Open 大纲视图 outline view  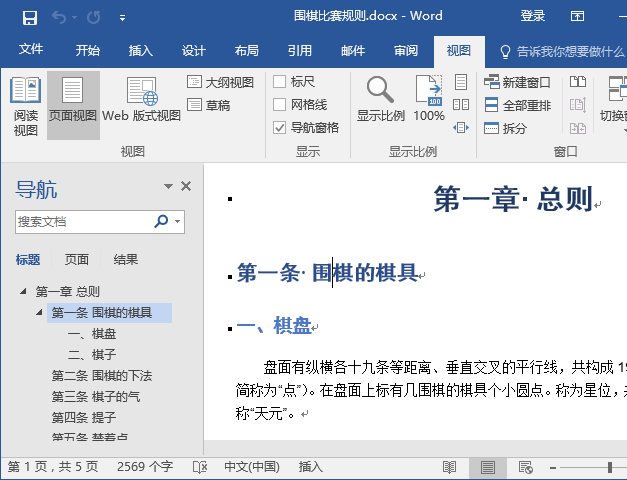[x=220, y=82]
